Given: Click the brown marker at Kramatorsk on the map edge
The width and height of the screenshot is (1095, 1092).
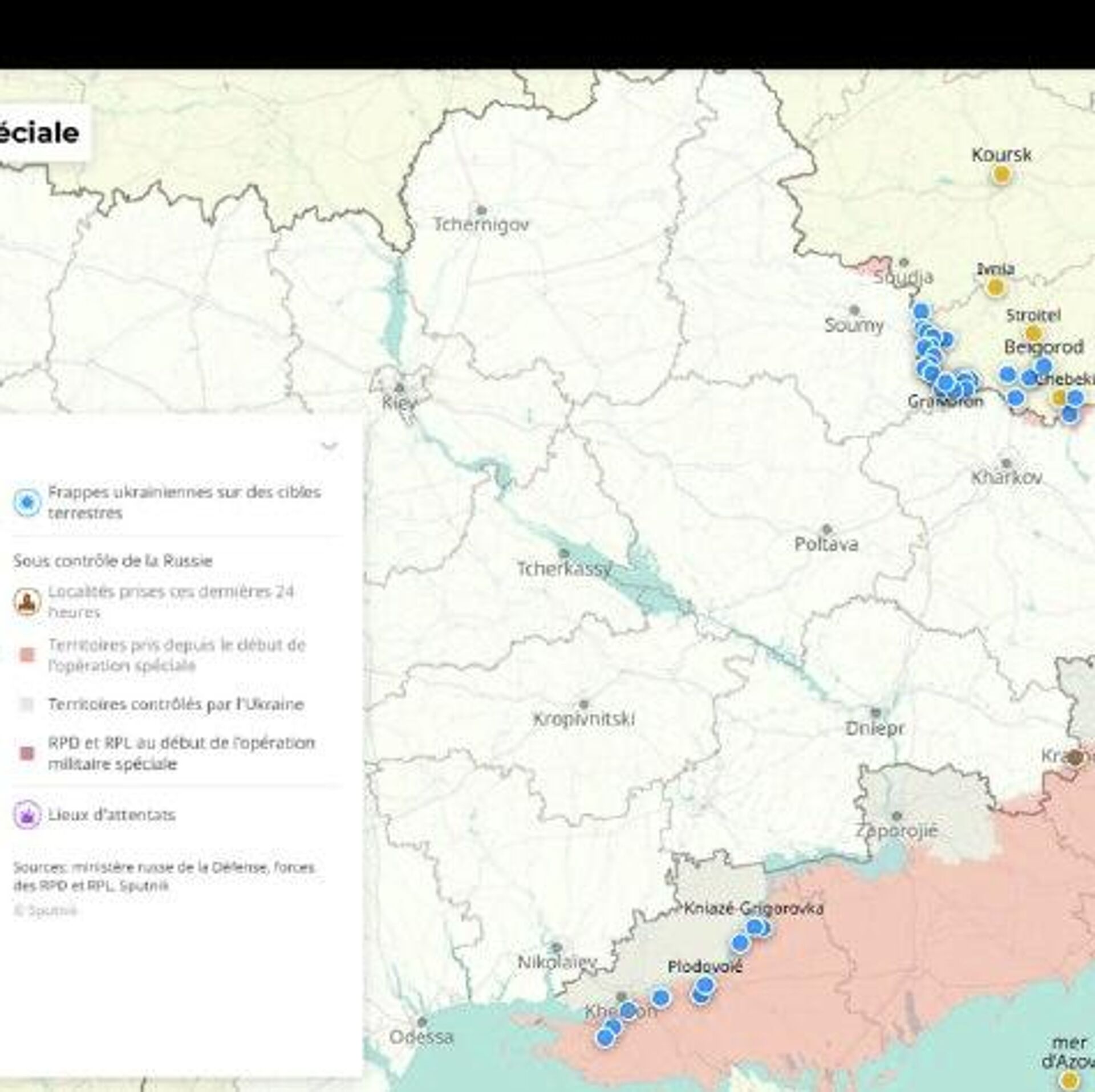Looking at the screenshot, I should (x=1076, y=757).
